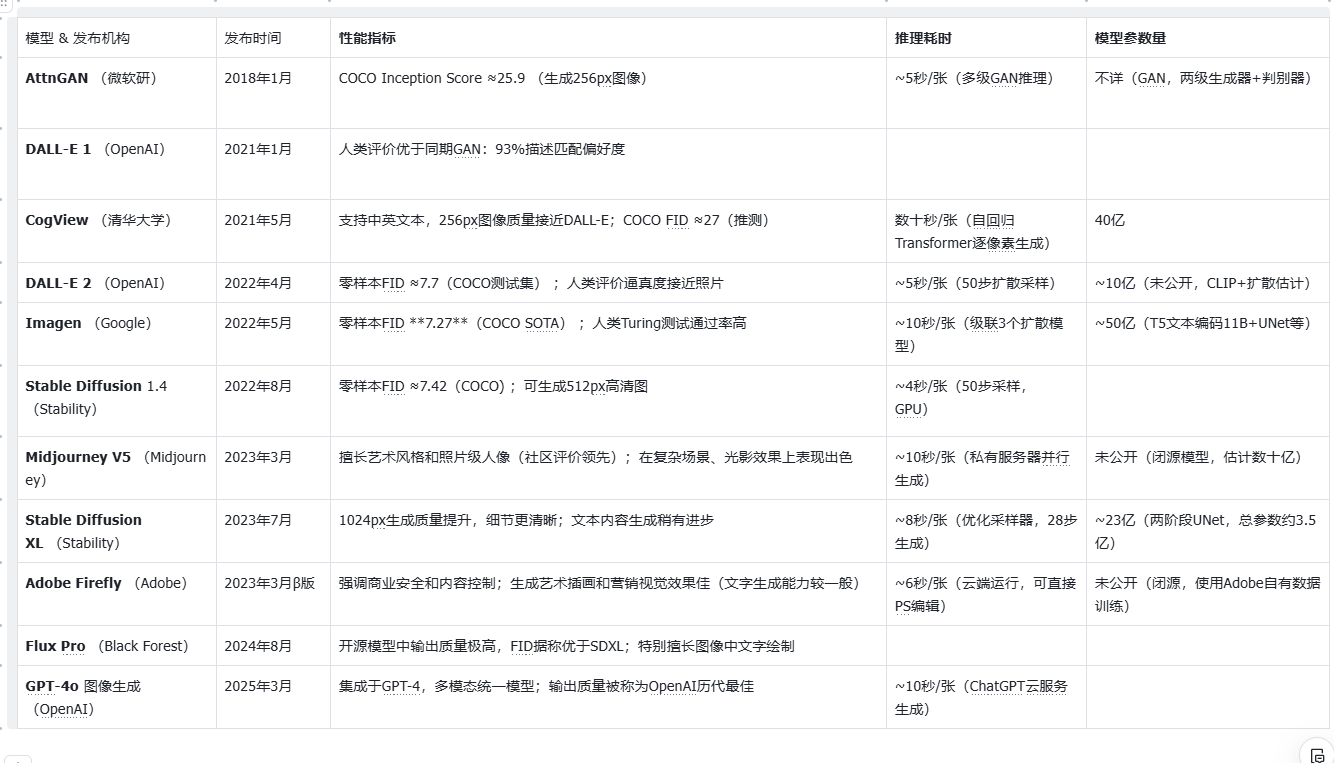Select the 'CogView (清华大学)' cell
This screenshot has height=763, width=1334.
point(117,231)
